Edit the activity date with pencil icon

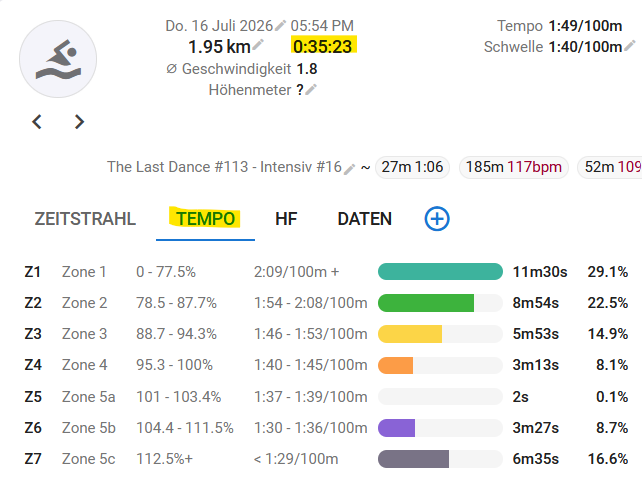(280, 26)
